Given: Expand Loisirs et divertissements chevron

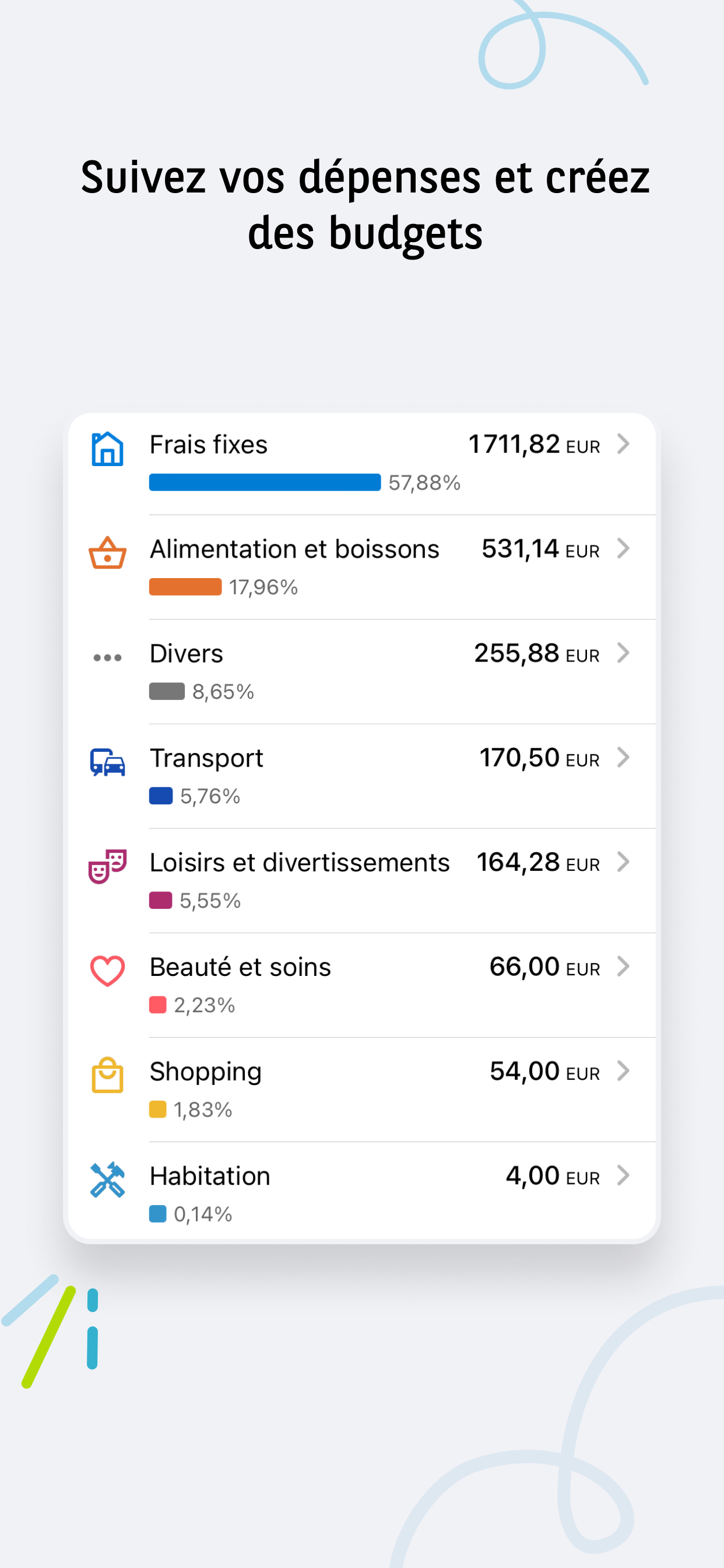Looking at the screenshot, I should tap(623, 862).
